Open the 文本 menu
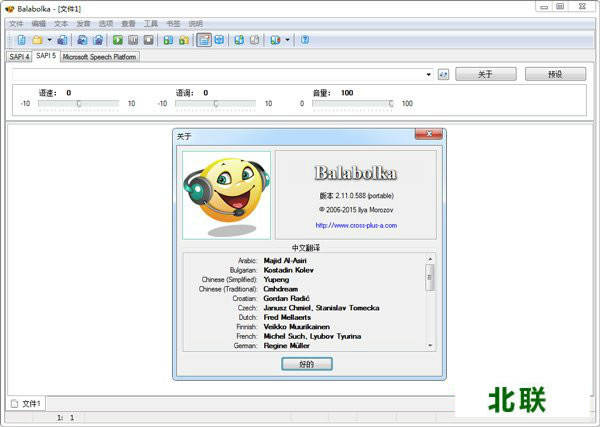Image resolution: width=600 pixels, height=427 pixels. (61, 24)
